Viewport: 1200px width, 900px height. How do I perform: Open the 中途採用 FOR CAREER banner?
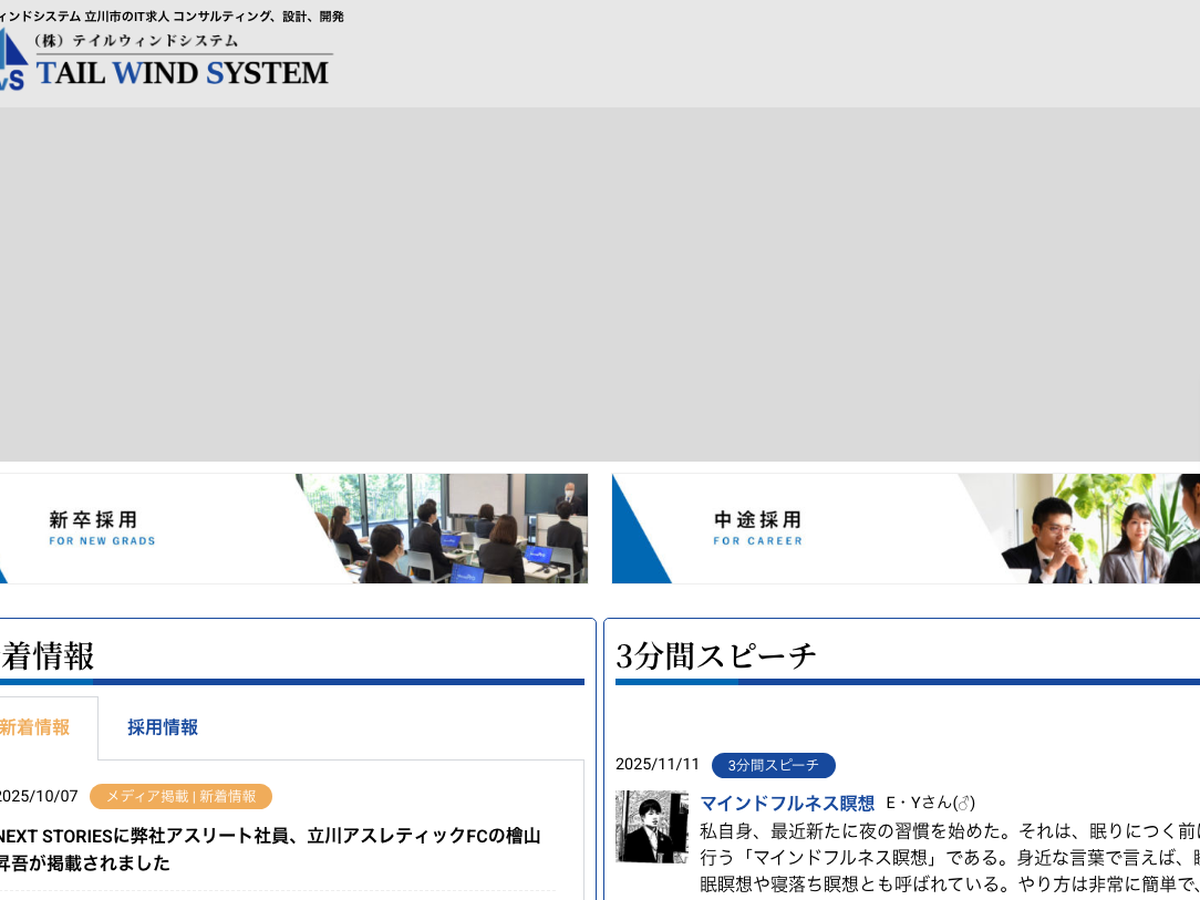pyautogui.click(x=757, y=528)
